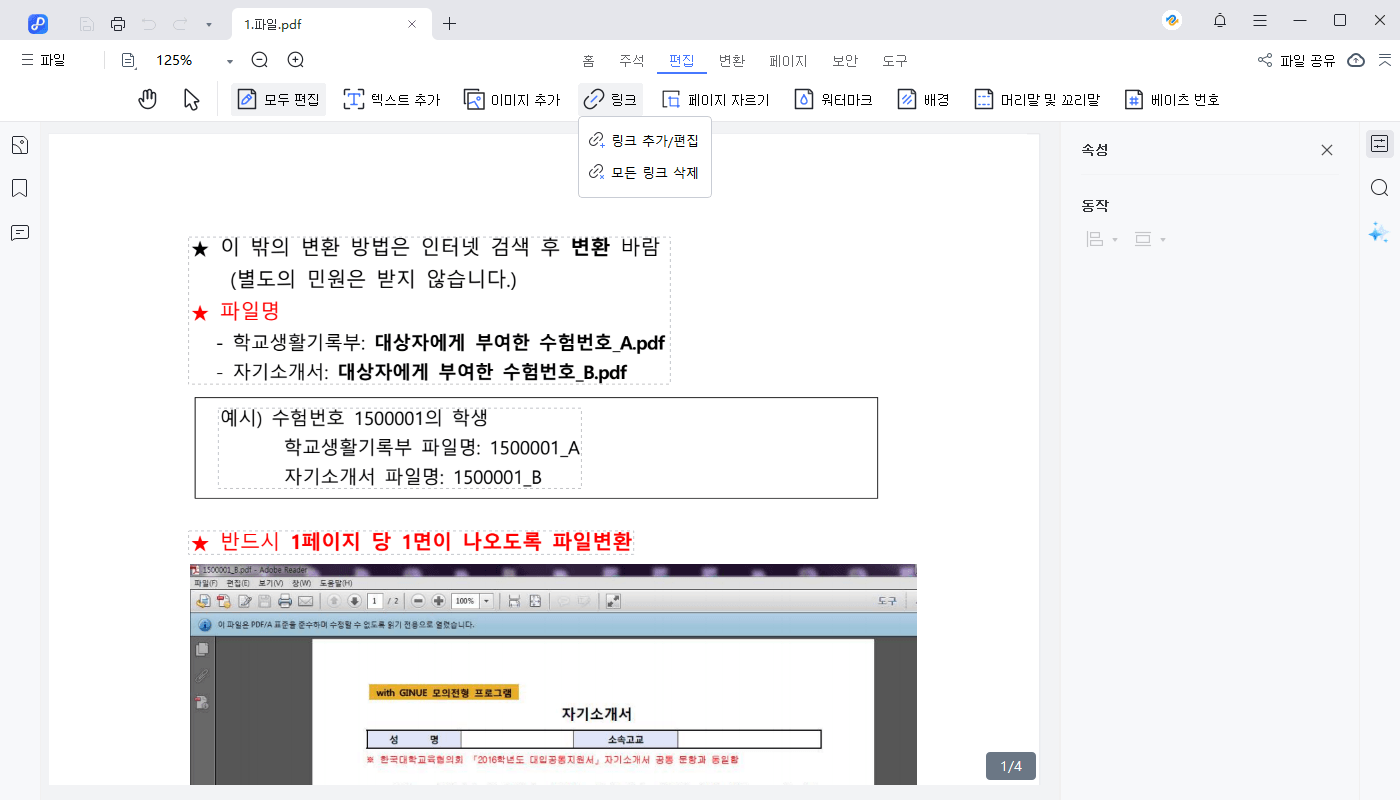This screenshot has width=1400, height=800.
Task: Switch to the 페이지 tab
Action: point(788,60)
